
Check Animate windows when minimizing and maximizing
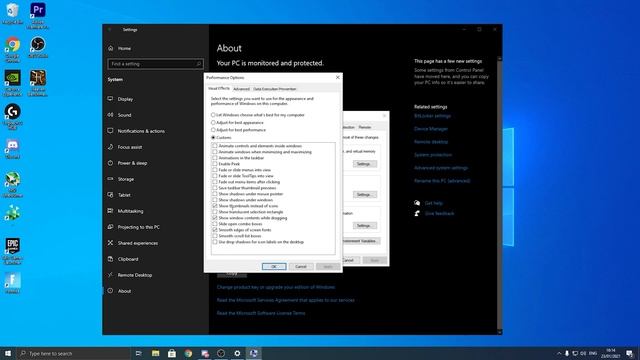215,152
